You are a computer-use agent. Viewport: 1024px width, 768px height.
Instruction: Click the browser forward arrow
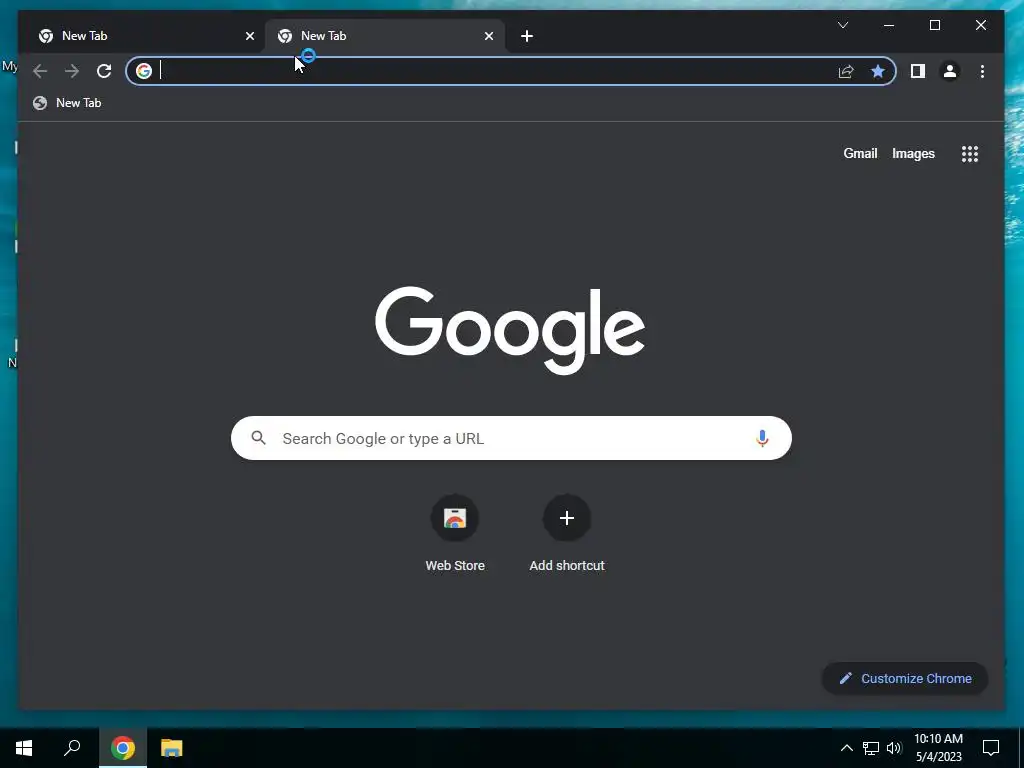coord(72,71)
